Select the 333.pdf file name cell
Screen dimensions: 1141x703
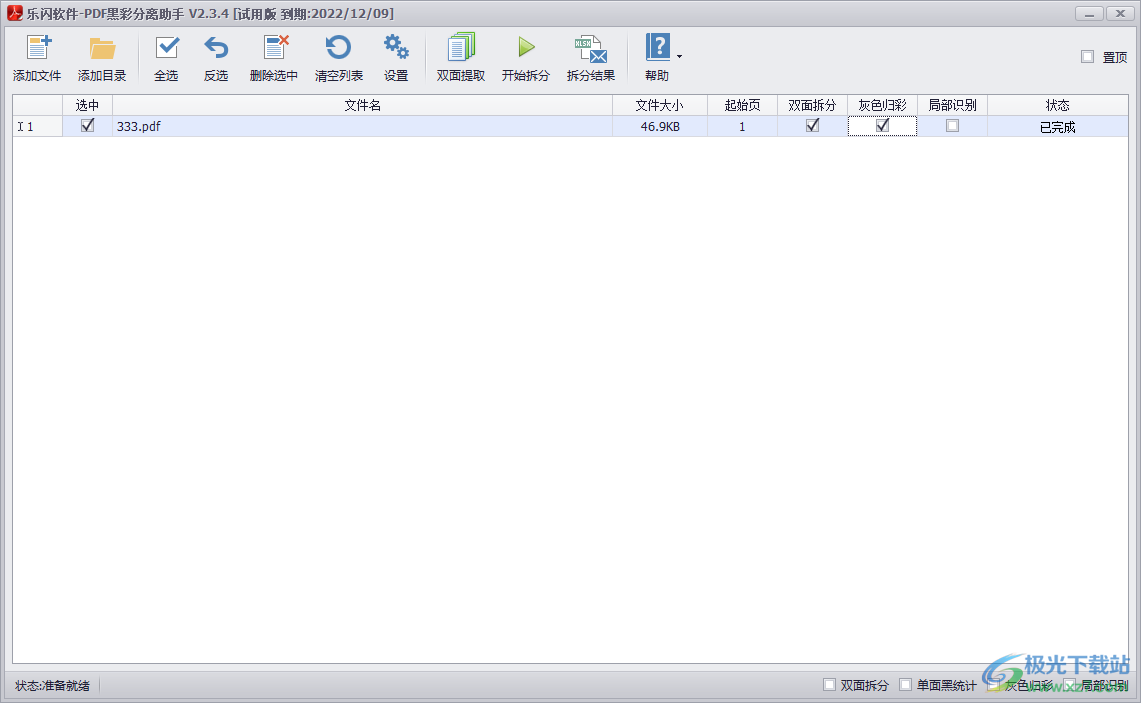coord(362,127)
